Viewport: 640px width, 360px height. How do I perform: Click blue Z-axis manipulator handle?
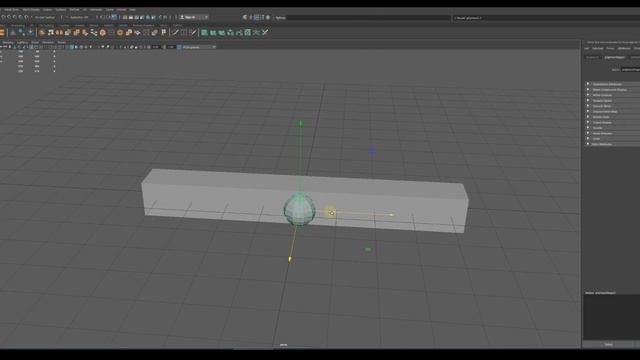pos(372,150)
